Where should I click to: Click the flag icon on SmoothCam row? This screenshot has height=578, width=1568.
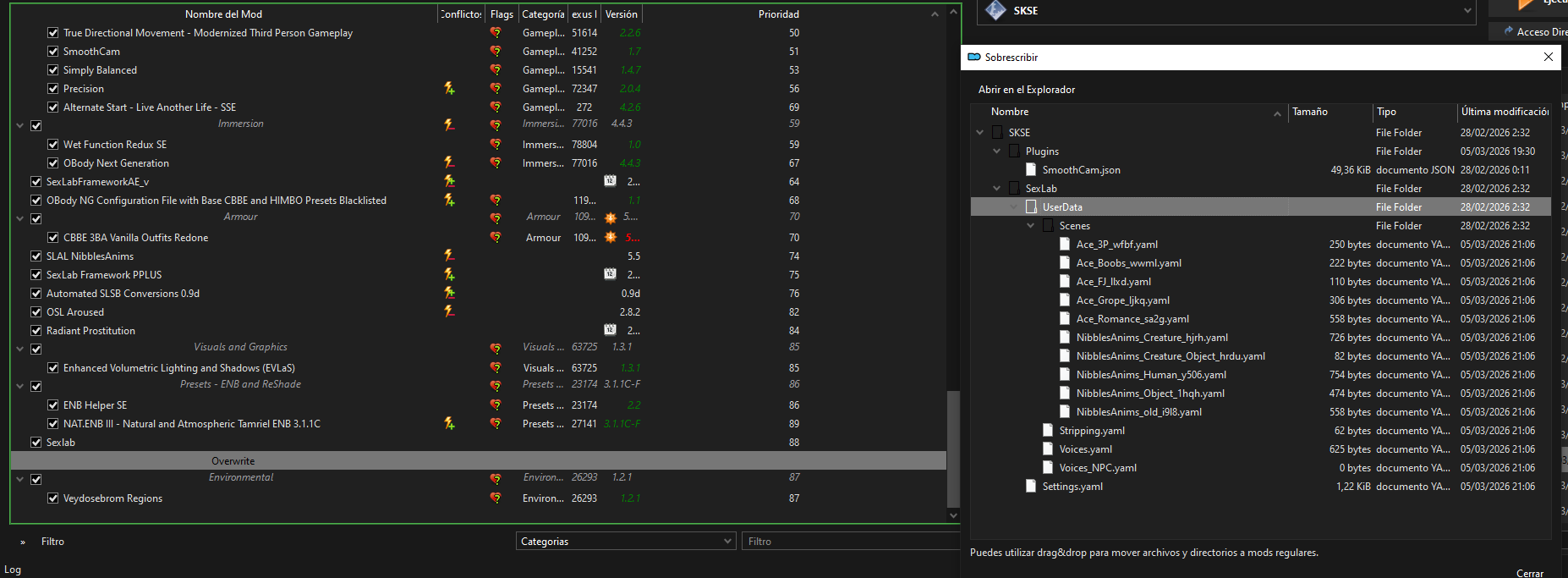tap(496, 52)
